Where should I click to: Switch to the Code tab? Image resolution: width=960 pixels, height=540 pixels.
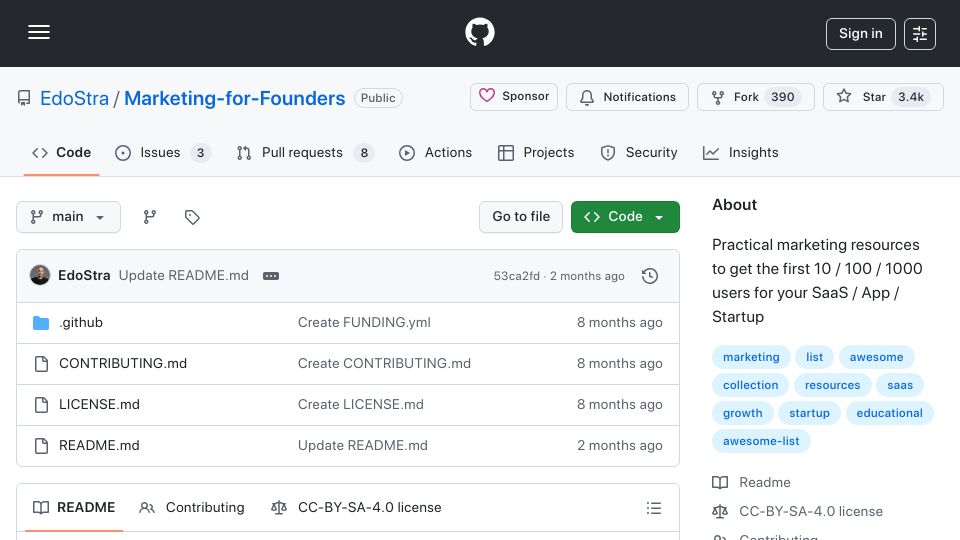point(61,152)
